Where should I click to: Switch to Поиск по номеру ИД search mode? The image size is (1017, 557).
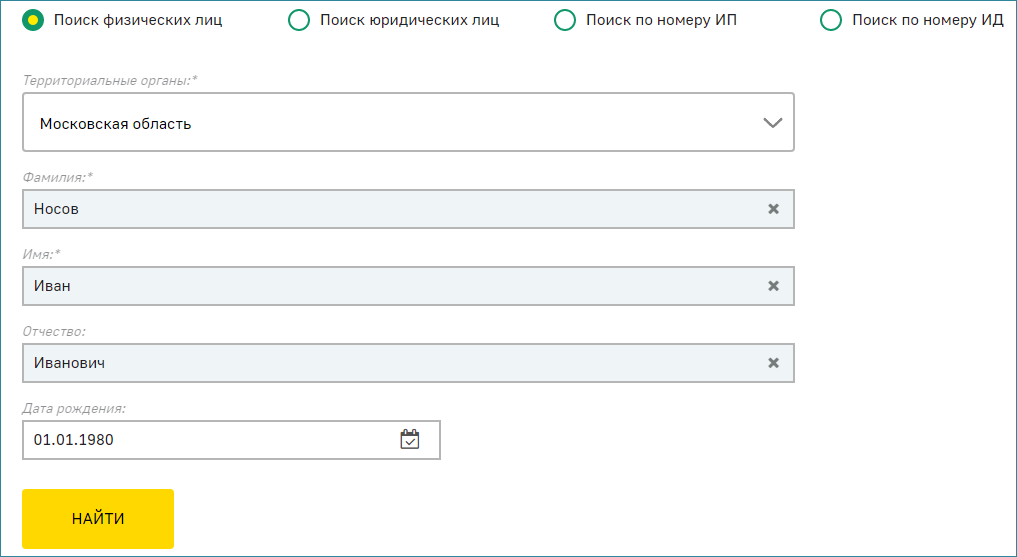click(x=831, y=20)
